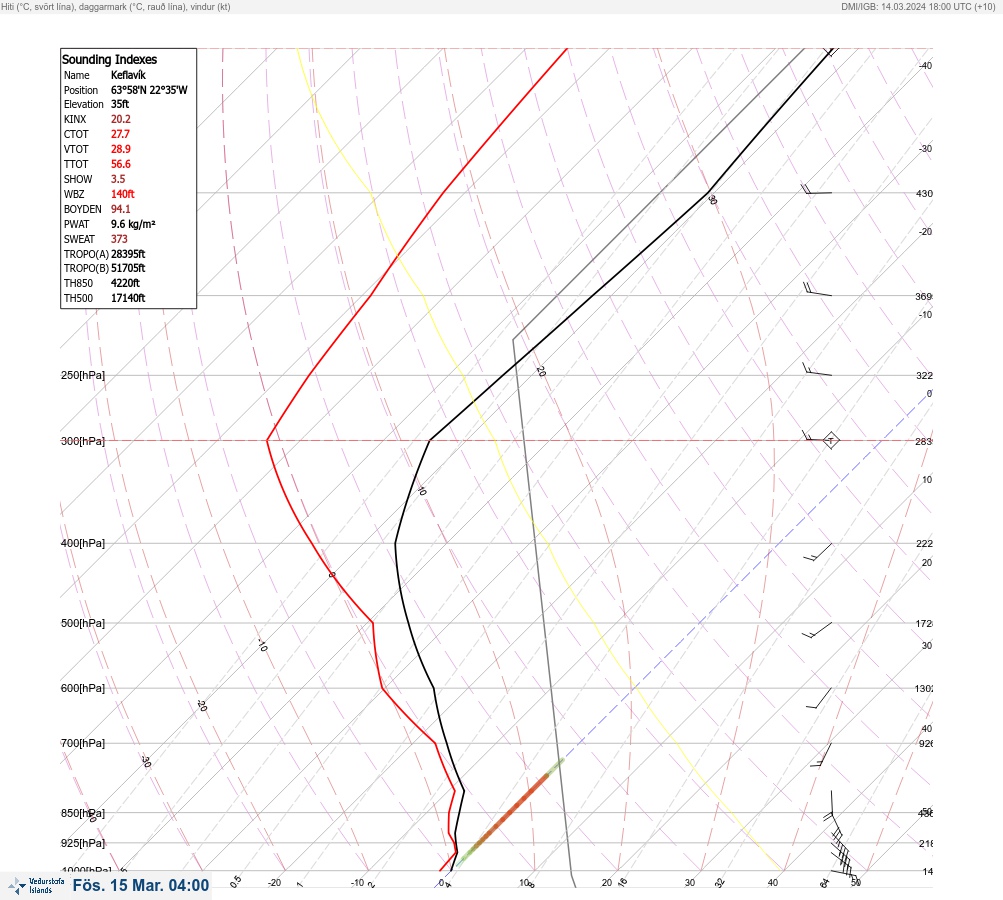Click the -40 temperature label at top right
Viewport: 1003px width, 900px height.
pyautogui.click(x=926, y=65)
